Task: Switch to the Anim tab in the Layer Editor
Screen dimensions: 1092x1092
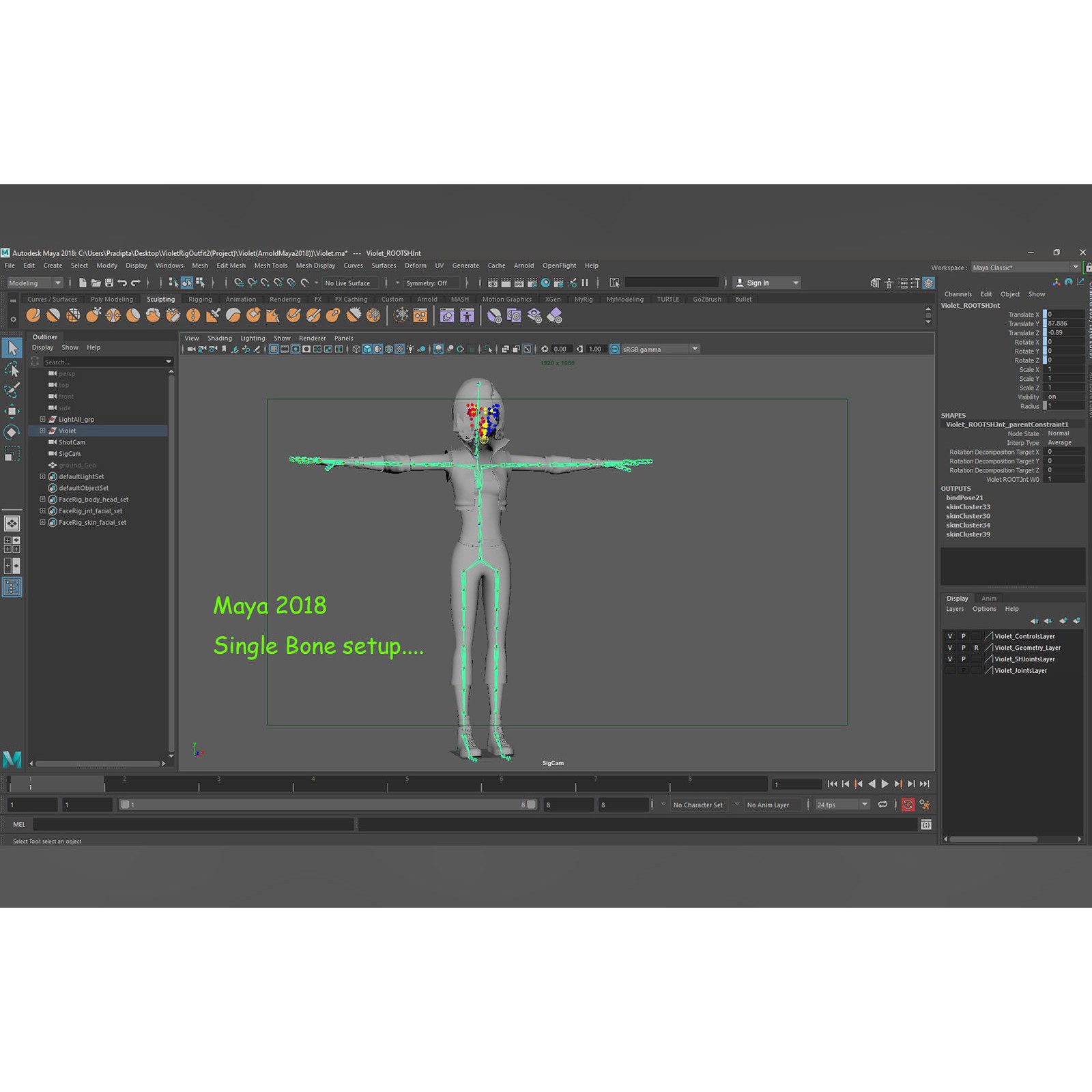Action: 989,599
